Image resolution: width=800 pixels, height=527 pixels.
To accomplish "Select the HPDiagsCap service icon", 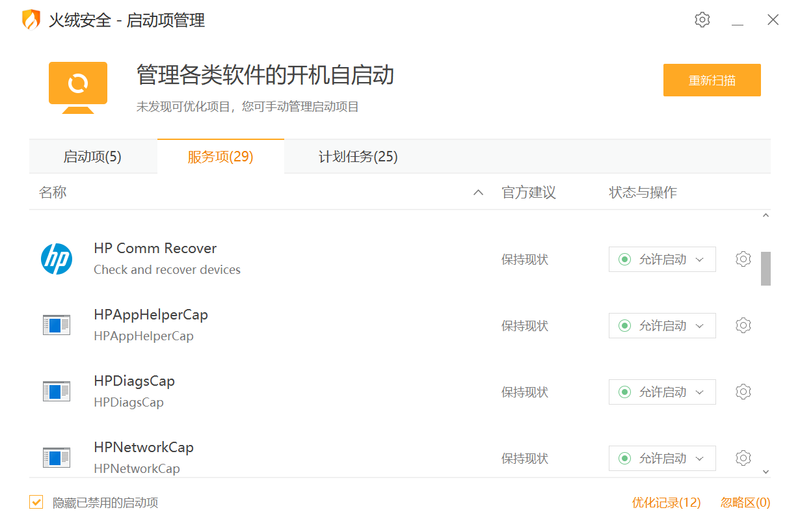I will pos(57,392).
